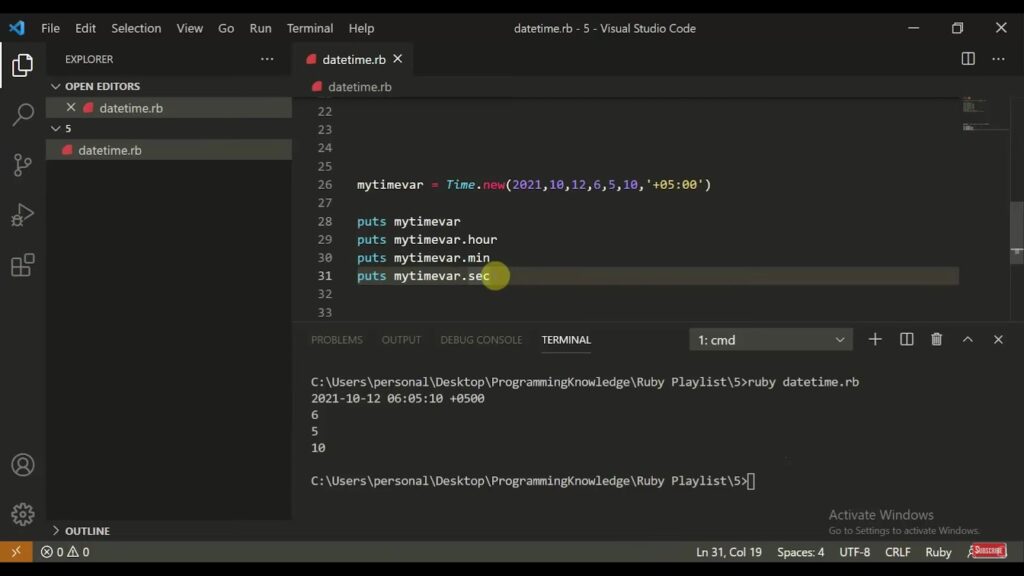Collapse the folder 5 section

pyautogui.click(x=56, y=129)
